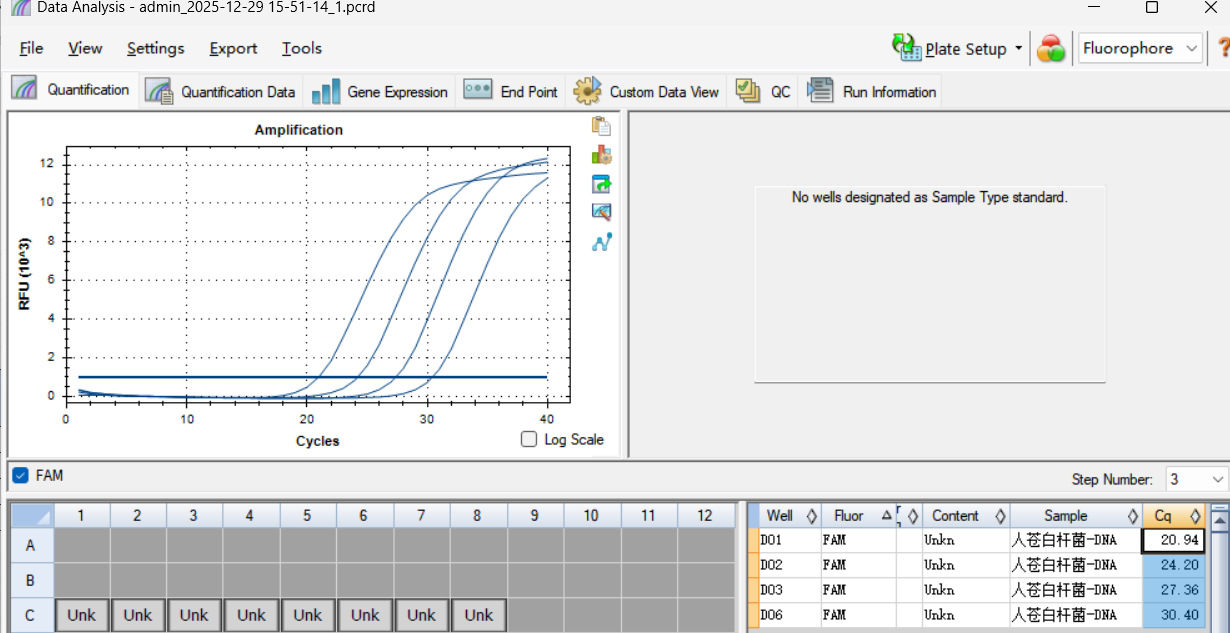Click the Data Analysis title bar app icon
Screen dimensions: 1230x633
tap(19, 7)
